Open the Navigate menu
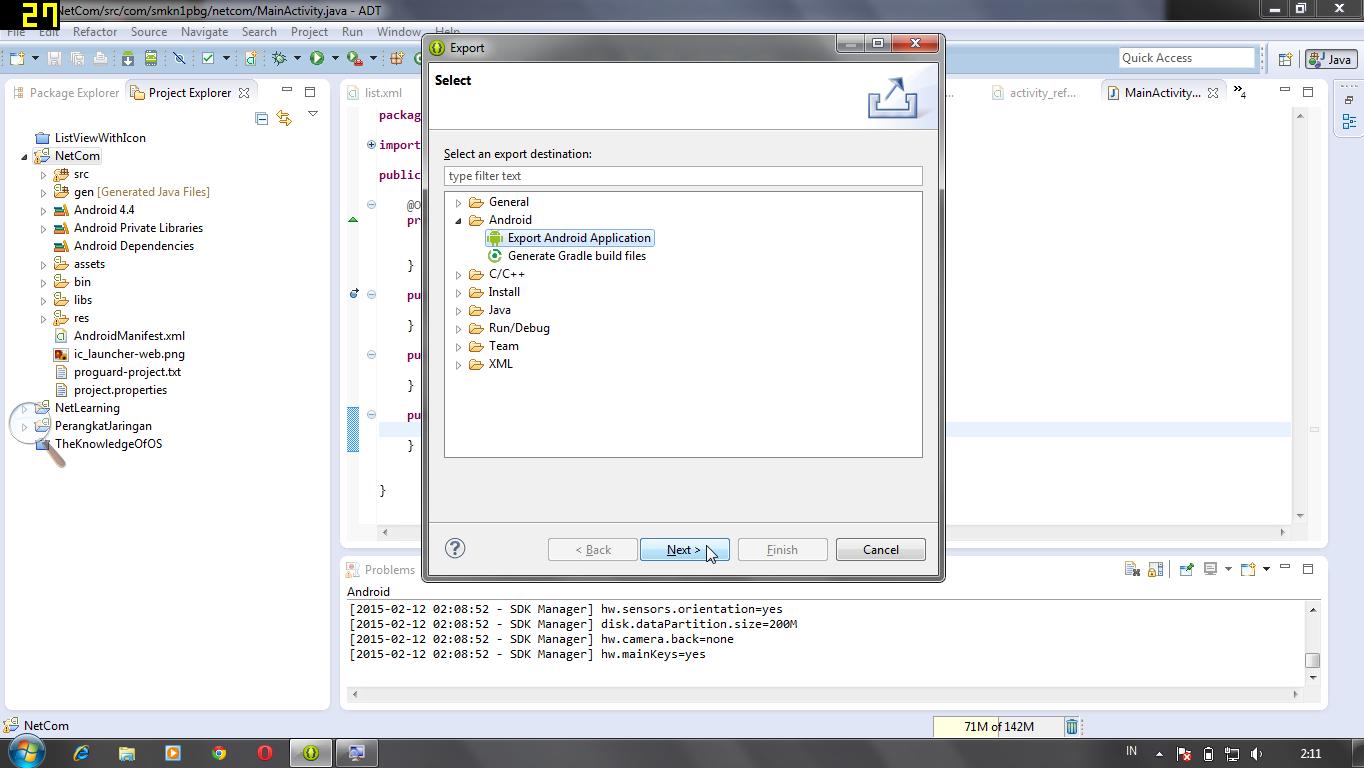Image resolution: width=1364 pixels, height=768 pixels. (204, 32)
